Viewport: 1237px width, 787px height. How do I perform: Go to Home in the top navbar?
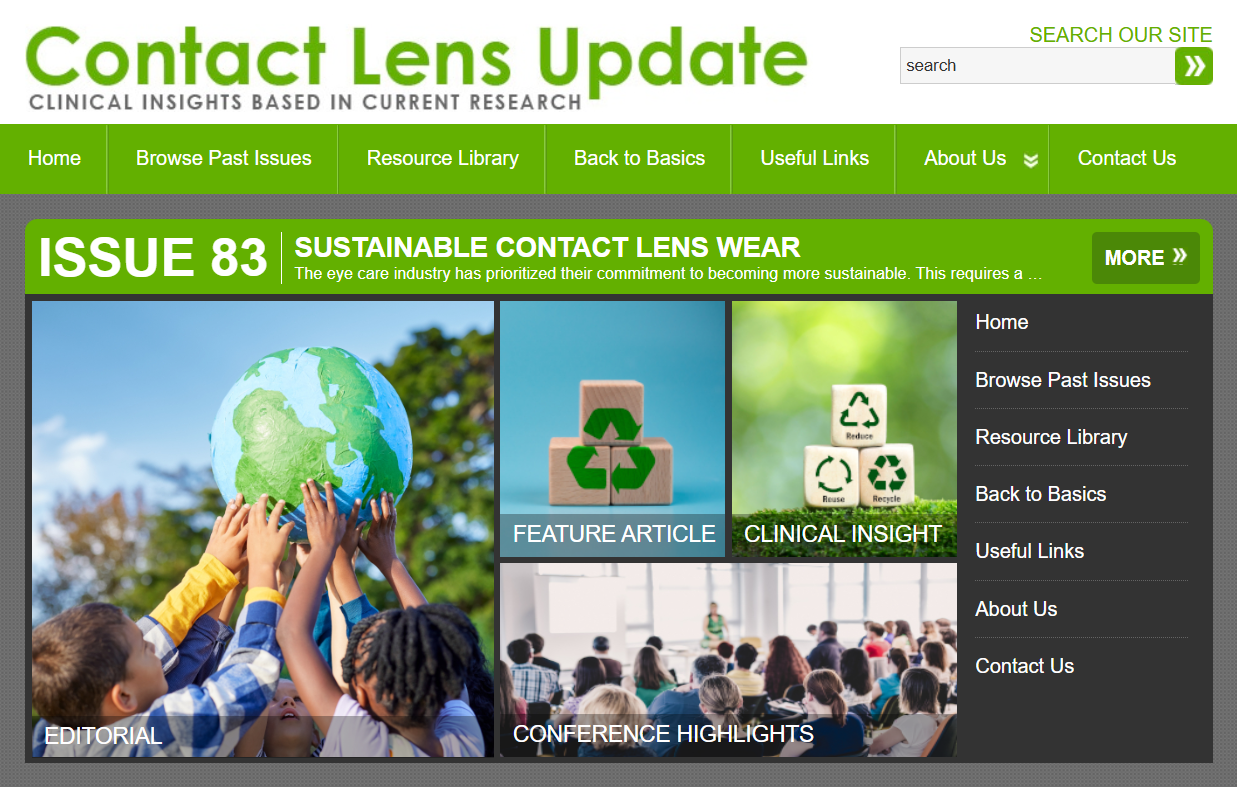point(54,158)
